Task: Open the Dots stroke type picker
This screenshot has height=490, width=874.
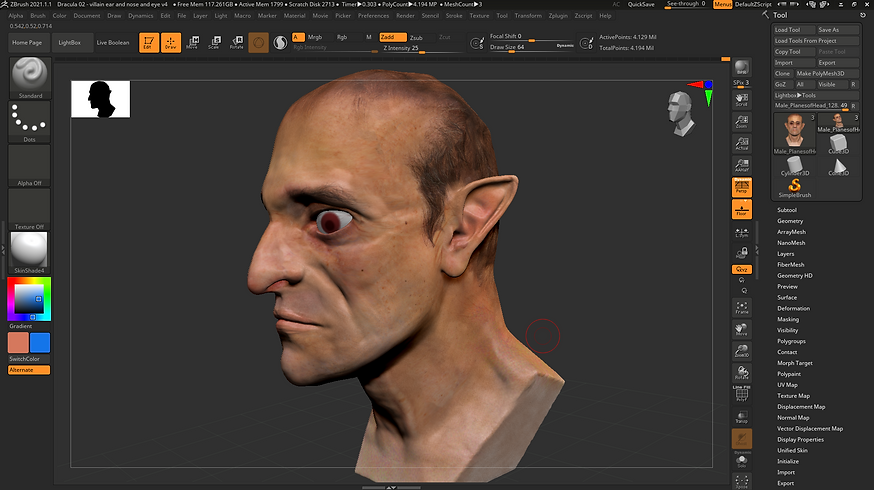Action: click(30, 122)
